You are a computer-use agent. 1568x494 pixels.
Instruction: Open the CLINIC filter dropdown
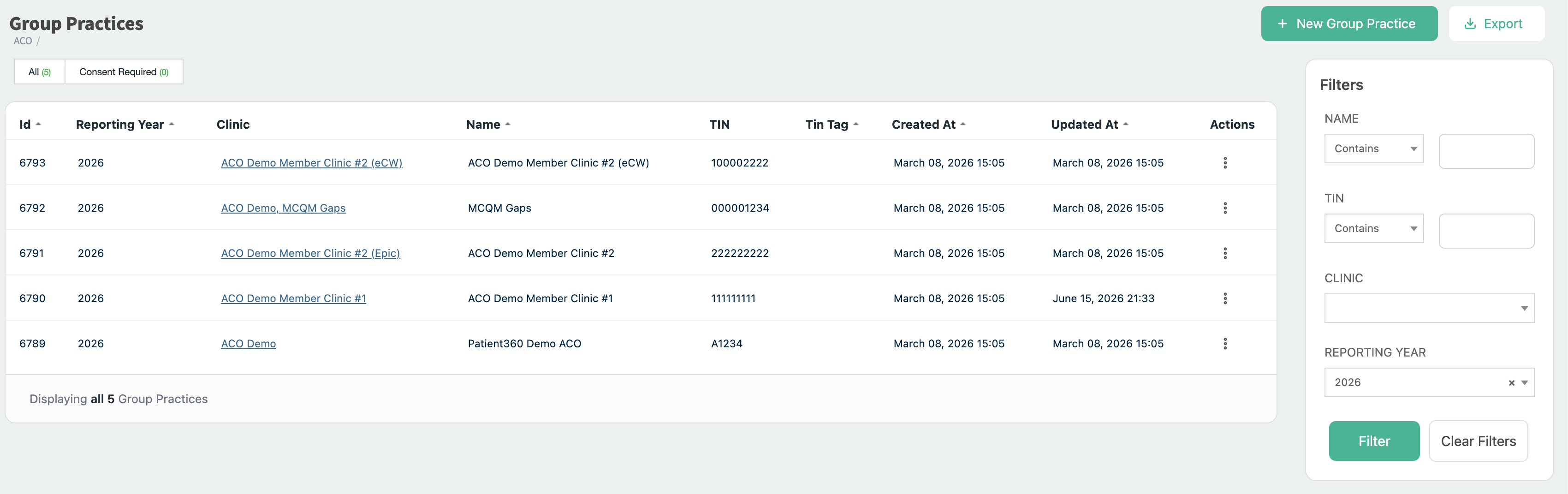click(x=1429, y=308)
